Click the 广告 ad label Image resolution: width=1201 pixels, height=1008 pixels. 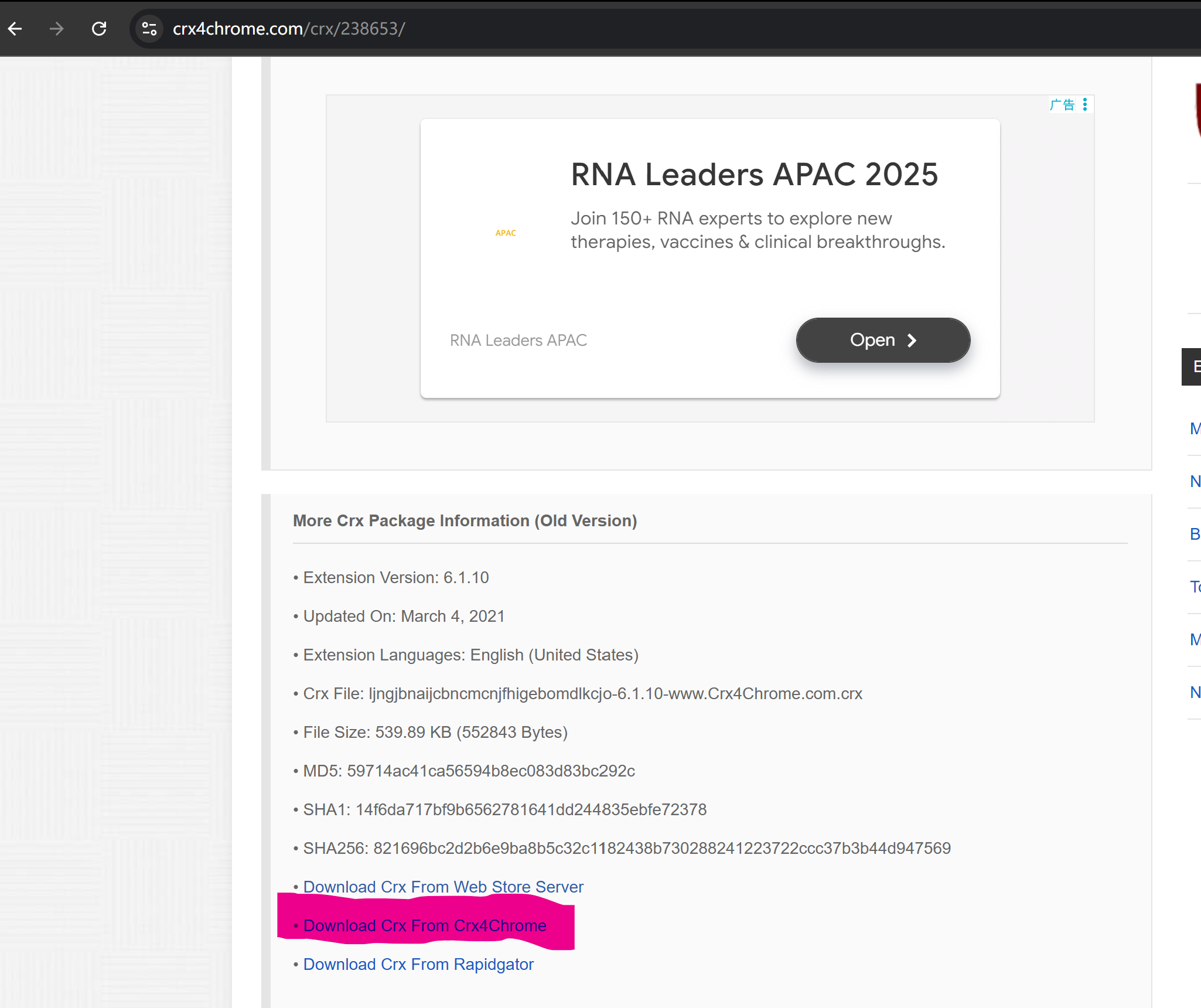pos(1062,104)
